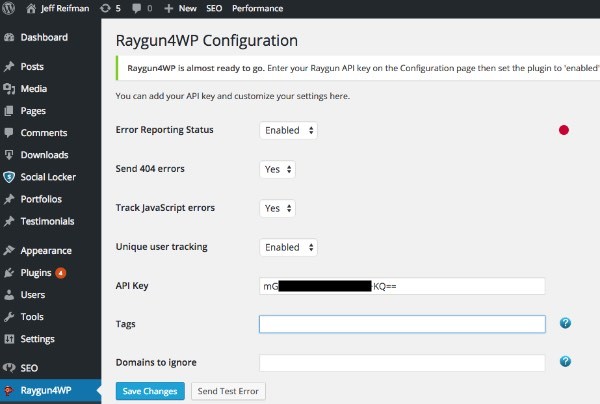600x404 pixels.
Task: Click the Downloads icon in the sidebar
Action: pos(9,155)
